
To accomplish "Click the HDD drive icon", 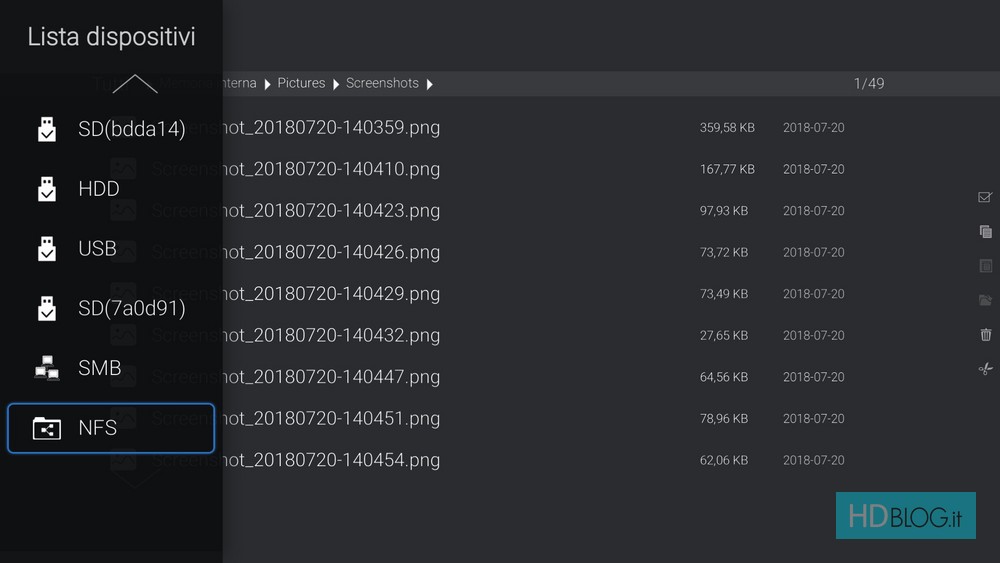I will pos(47,189).
